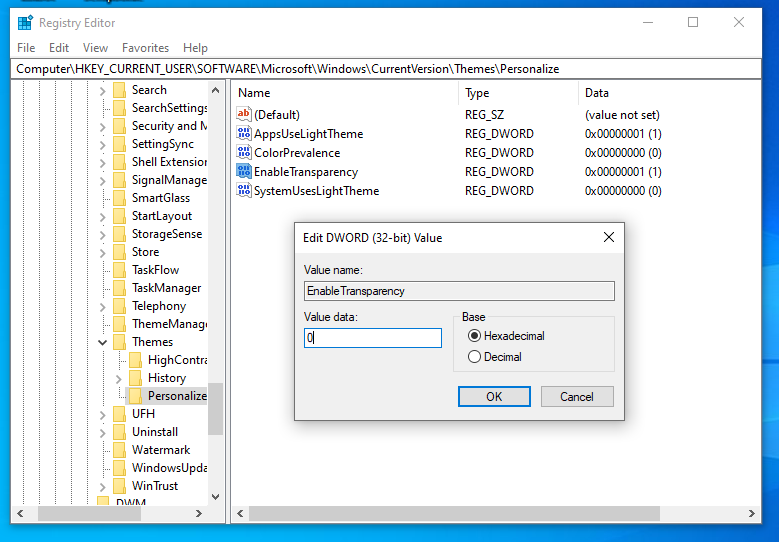Click the AppsUseLightTheme DWORD value icon
The height and width of the screenshot is (542, 779).
click(244, 134)
